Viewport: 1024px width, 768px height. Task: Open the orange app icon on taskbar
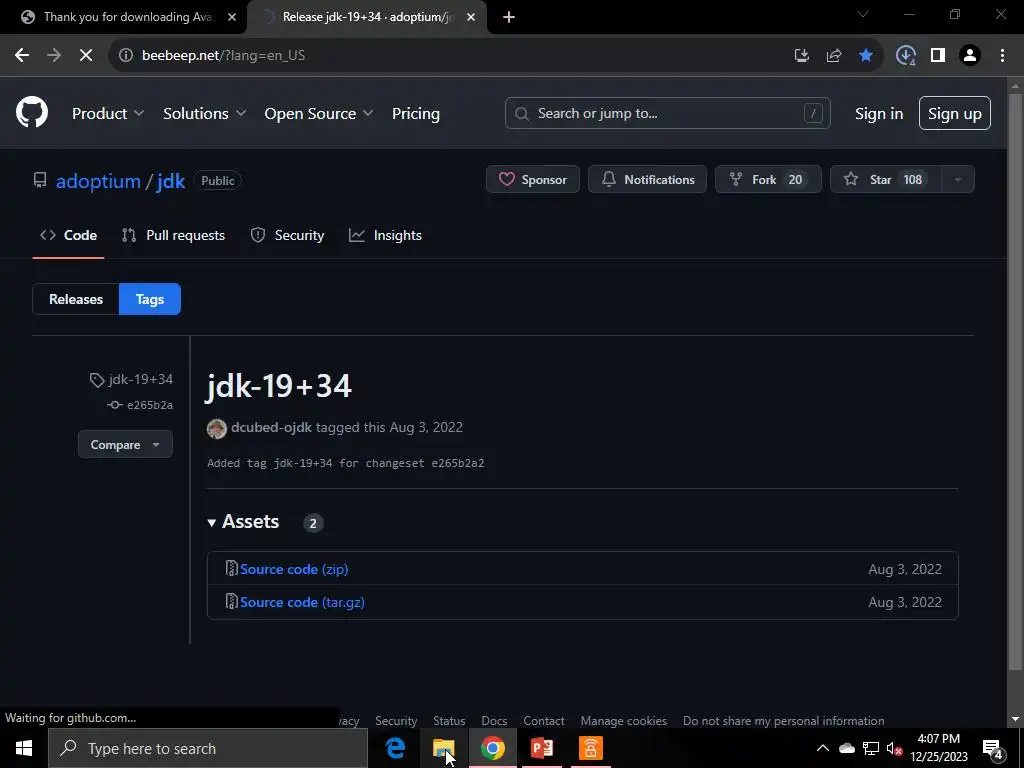click(x=591, y=748)
